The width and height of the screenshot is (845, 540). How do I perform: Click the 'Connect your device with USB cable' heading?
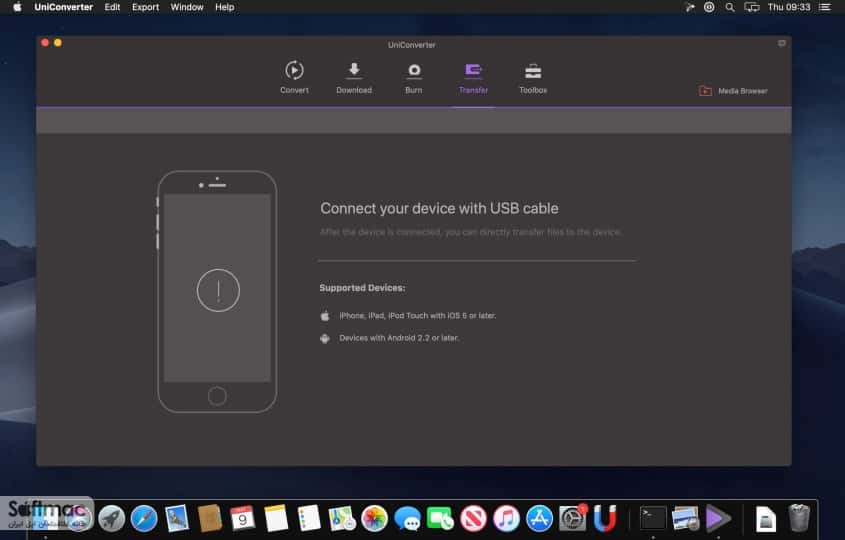click(439, 209)
